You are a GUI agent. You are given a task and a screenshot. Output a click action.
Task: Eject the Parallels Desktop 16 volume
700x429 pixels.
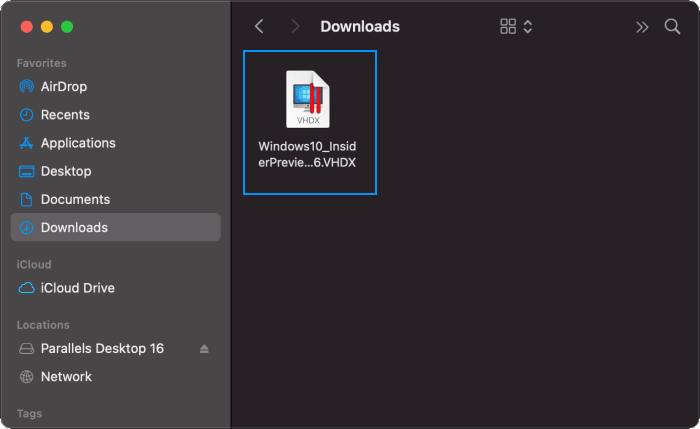pos(204,349)
